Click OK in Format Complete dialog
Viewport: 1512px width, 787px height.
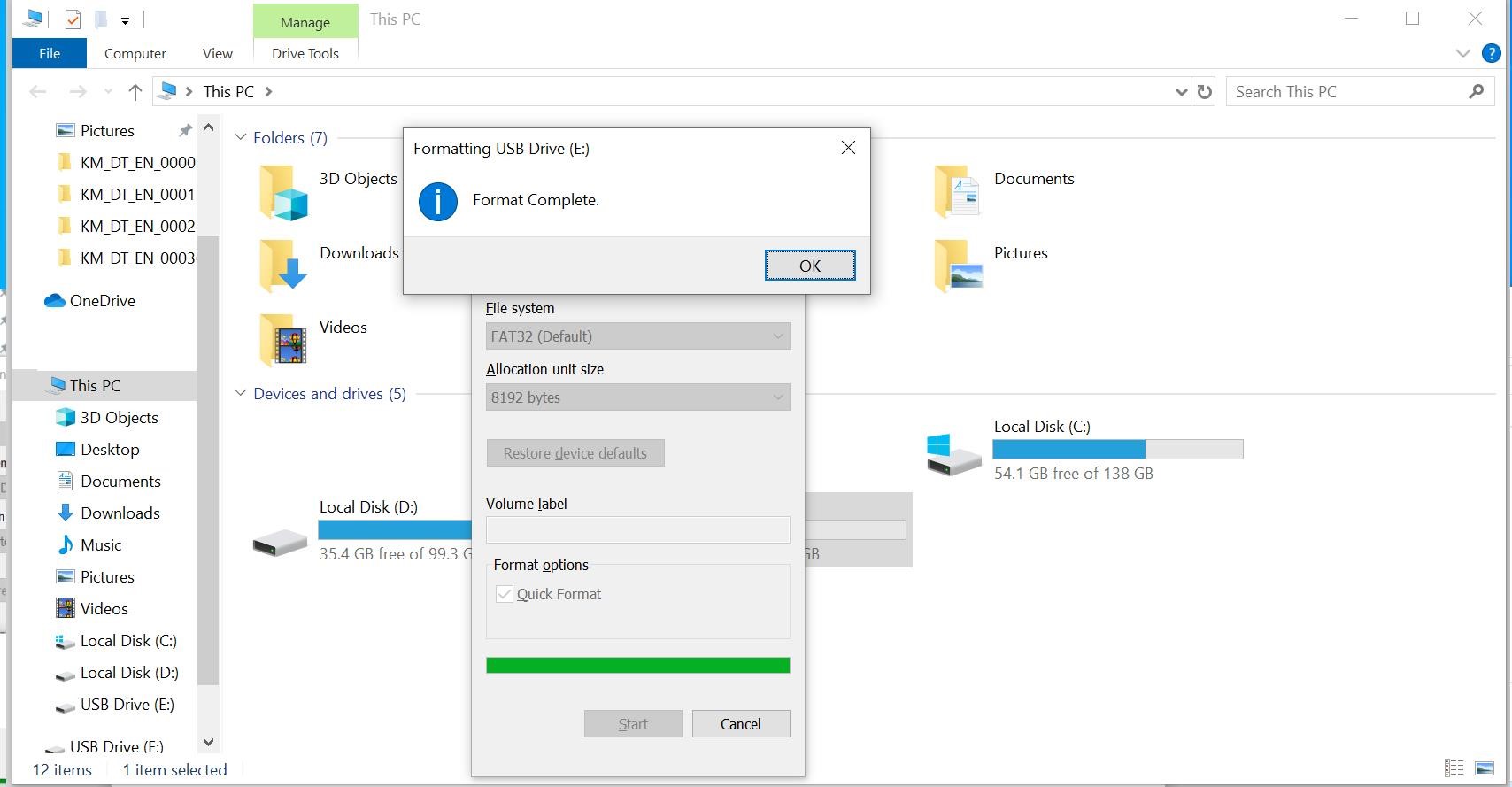809,266
